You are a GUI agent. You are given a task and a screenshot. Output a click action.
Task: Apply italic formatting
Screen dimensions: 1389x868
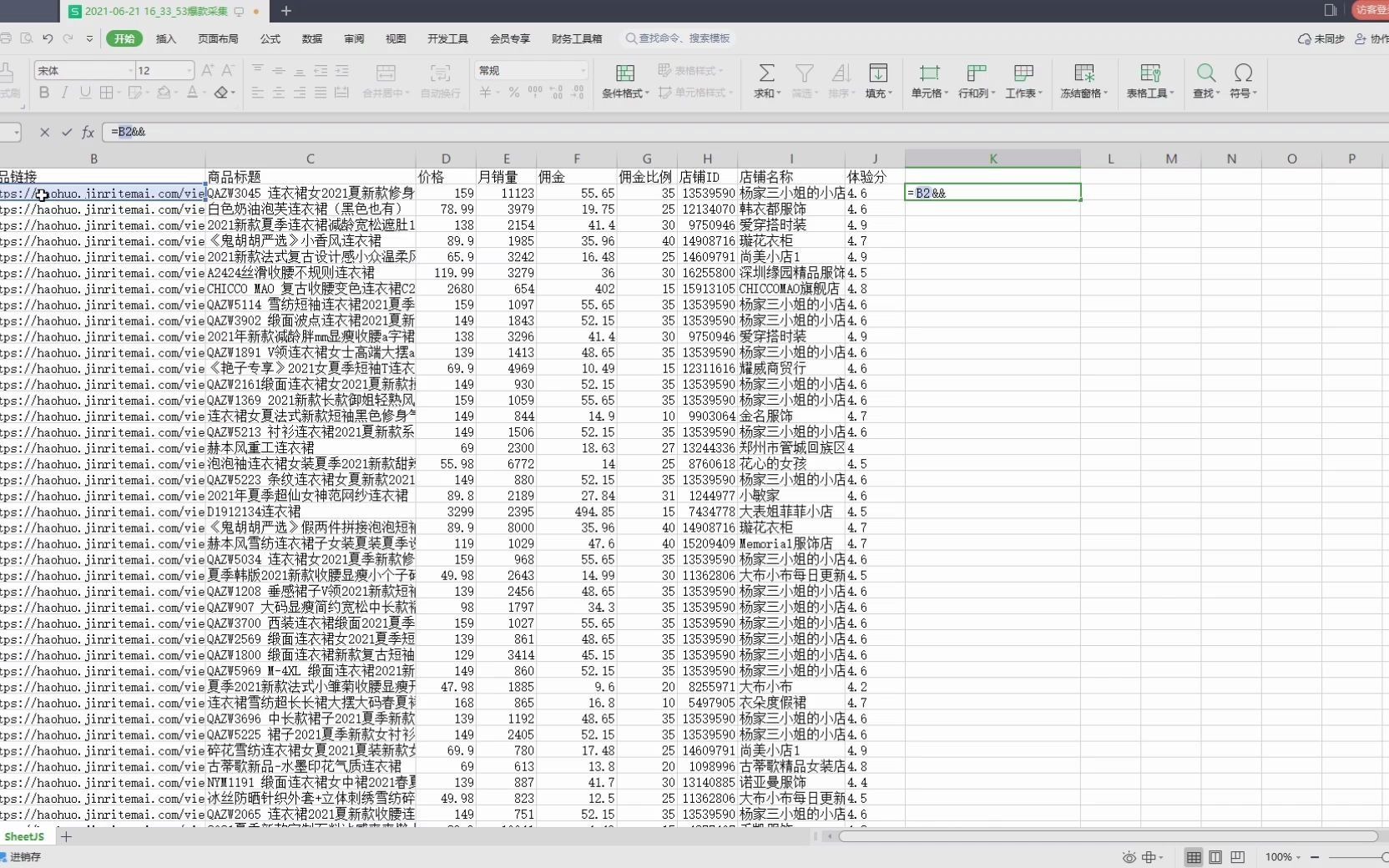click(65, 93)
